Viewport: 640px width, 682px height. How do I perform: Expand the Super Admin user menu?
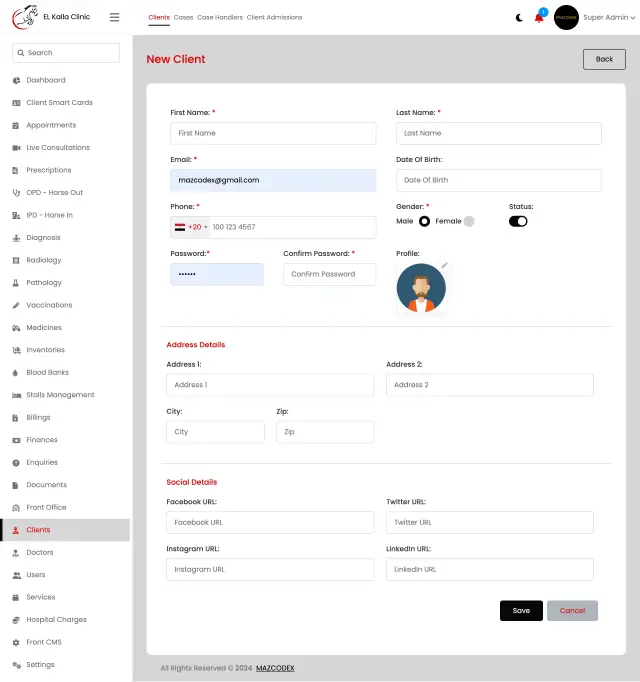[x=609, y=17]
